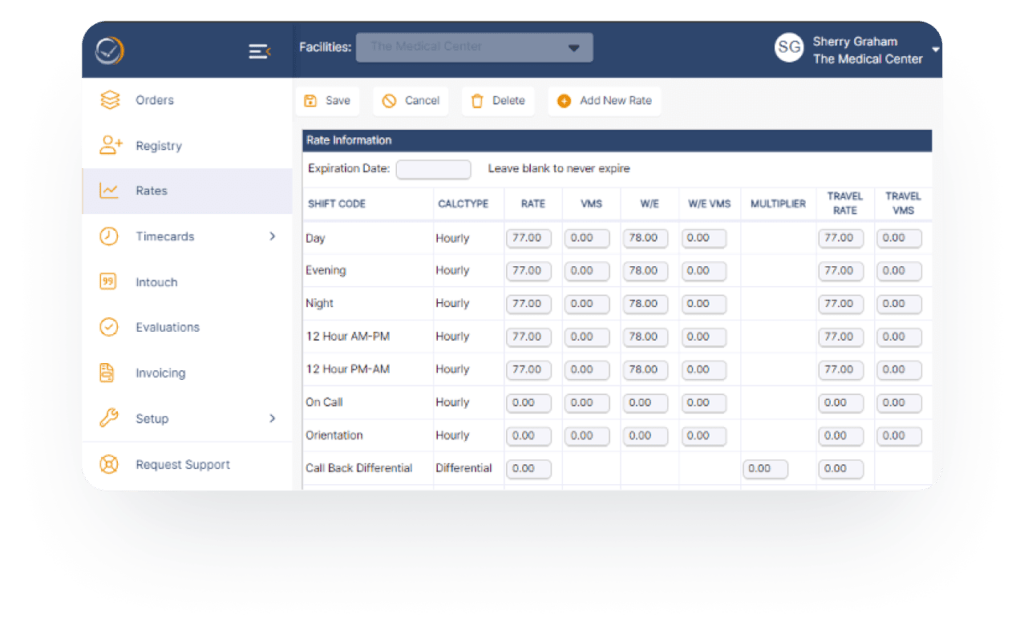Click the Invoicing document icon
1024x634 pixels.
point(108,373)
